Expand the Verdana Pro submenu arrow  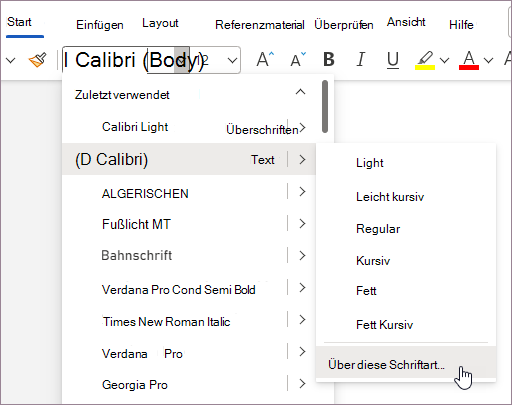(302, 352)
